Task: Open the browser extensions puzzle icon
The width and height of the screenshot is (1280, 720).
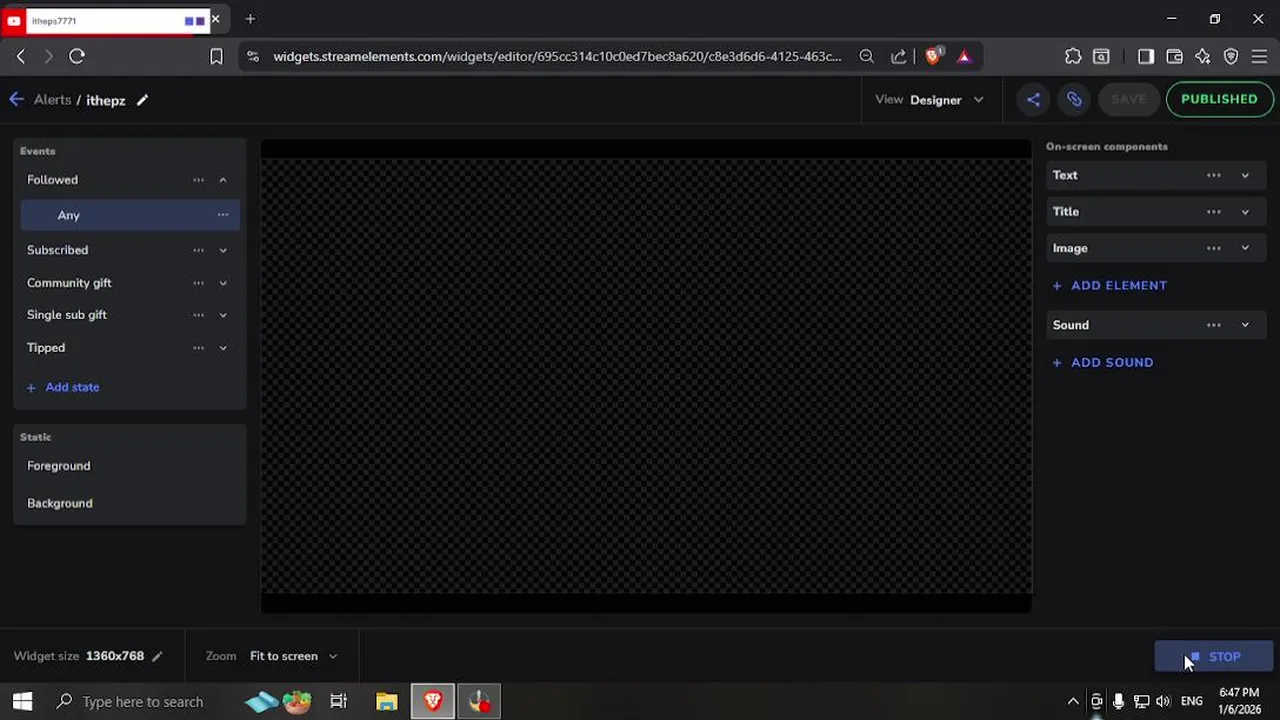Action: click(x=1073, y=57)
